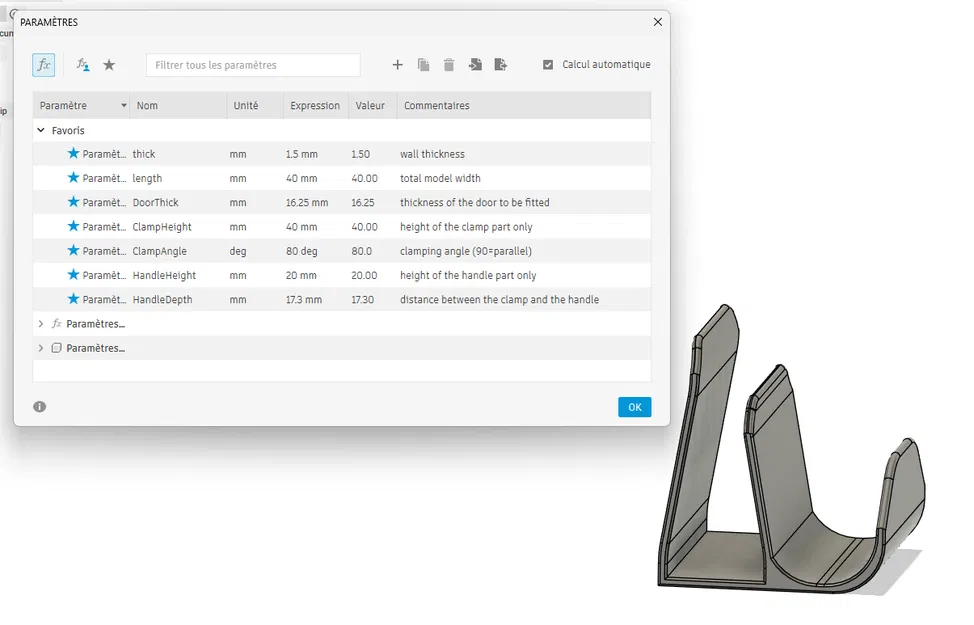The width and height of the screenshot is (974, 625).
Task: Select the fx all parameters filter icon
Action: pos(43,65)
